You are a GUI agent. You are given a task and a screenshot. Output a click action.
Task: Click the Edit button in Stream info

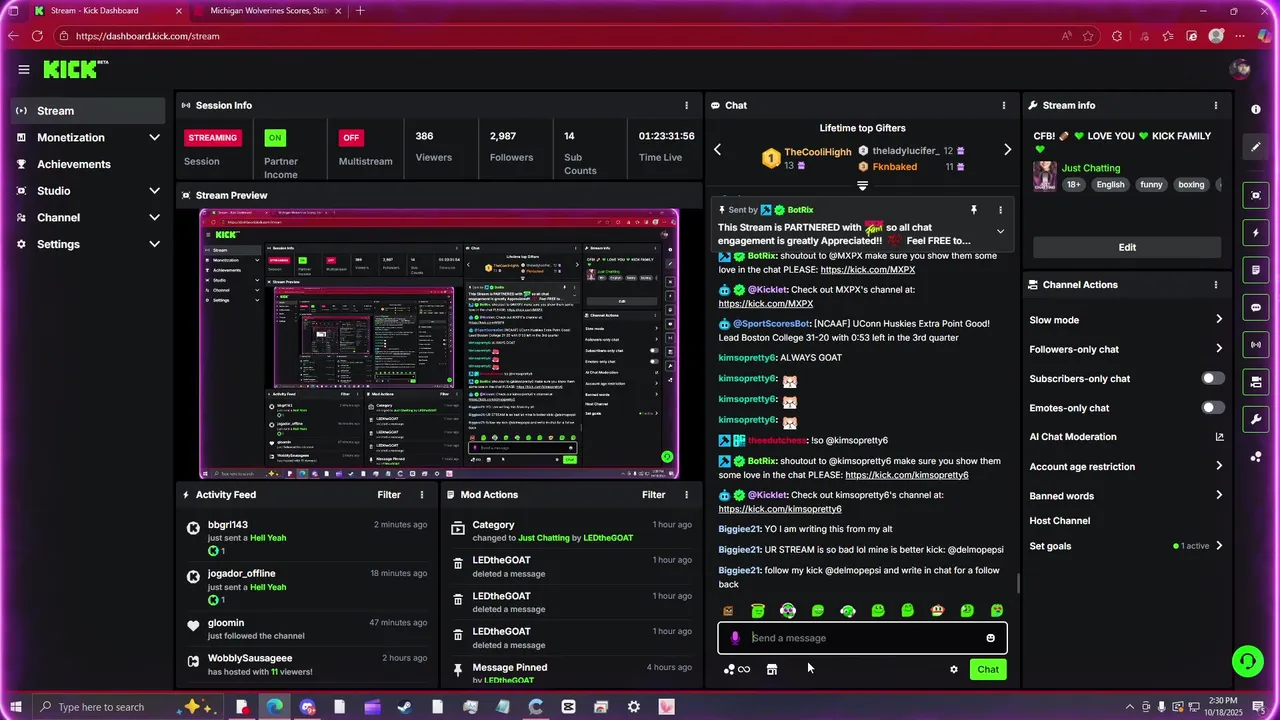(x=1127, y=248)
